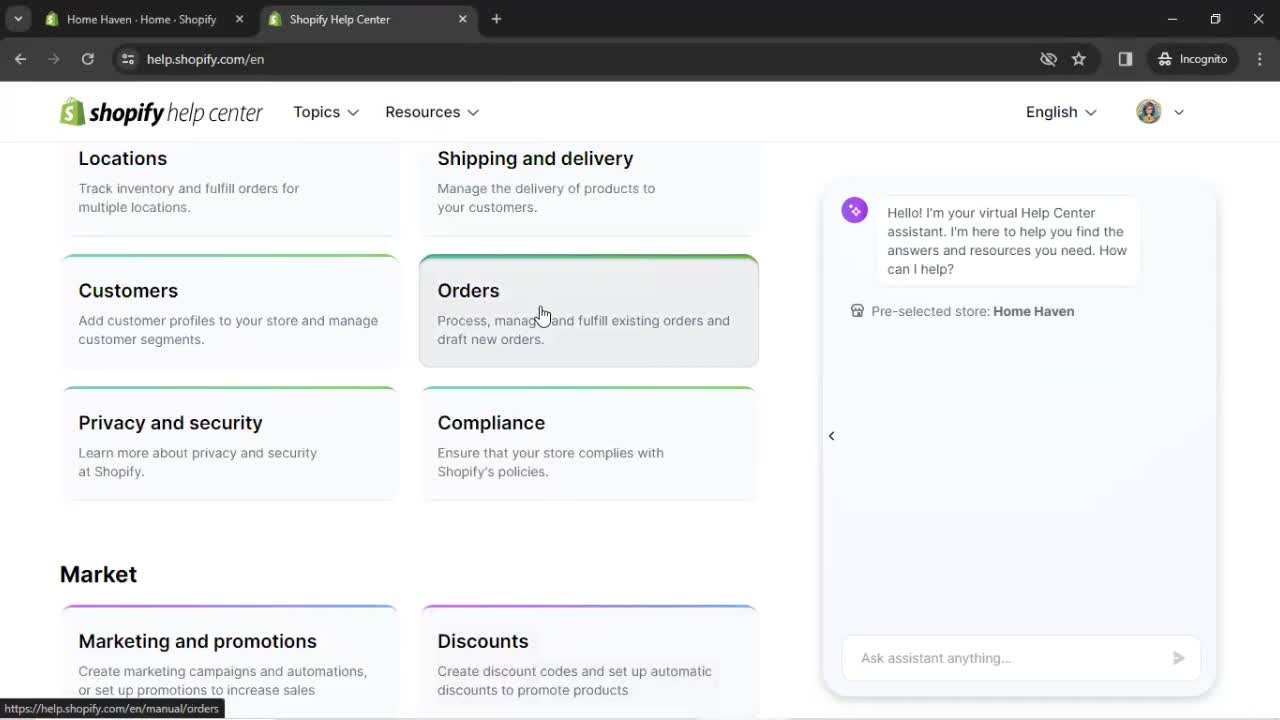Open the Chrome three-dot menu
The image size is (1280, 720).
(1260, 59)
